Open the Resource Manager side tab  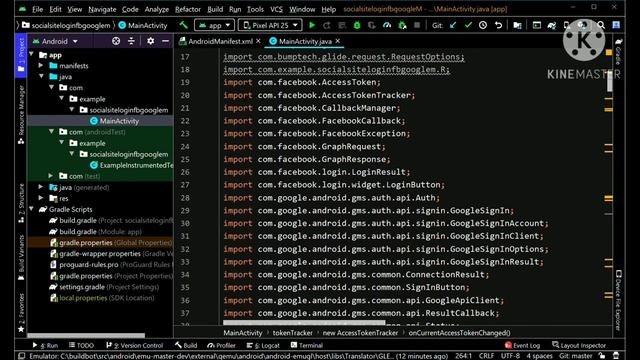[x=21, y=115]
